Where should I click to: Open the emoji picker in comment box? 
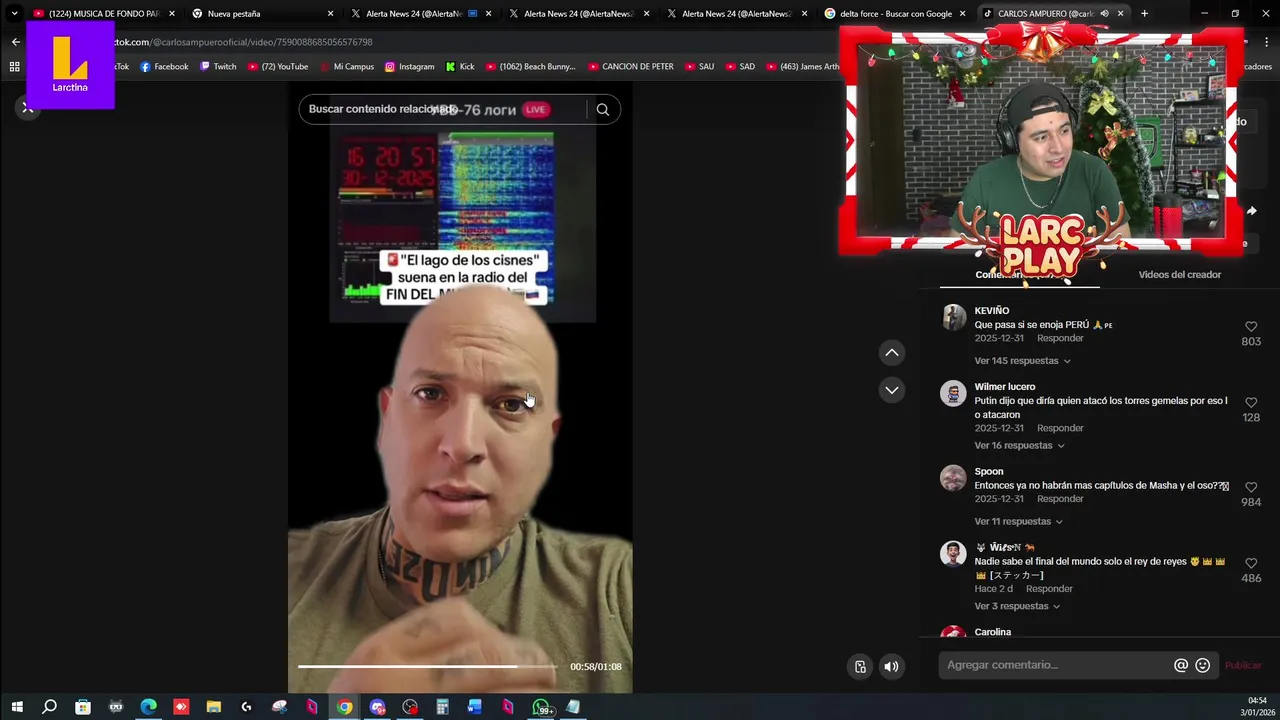pyautogui.click(x=1203, y=665)
